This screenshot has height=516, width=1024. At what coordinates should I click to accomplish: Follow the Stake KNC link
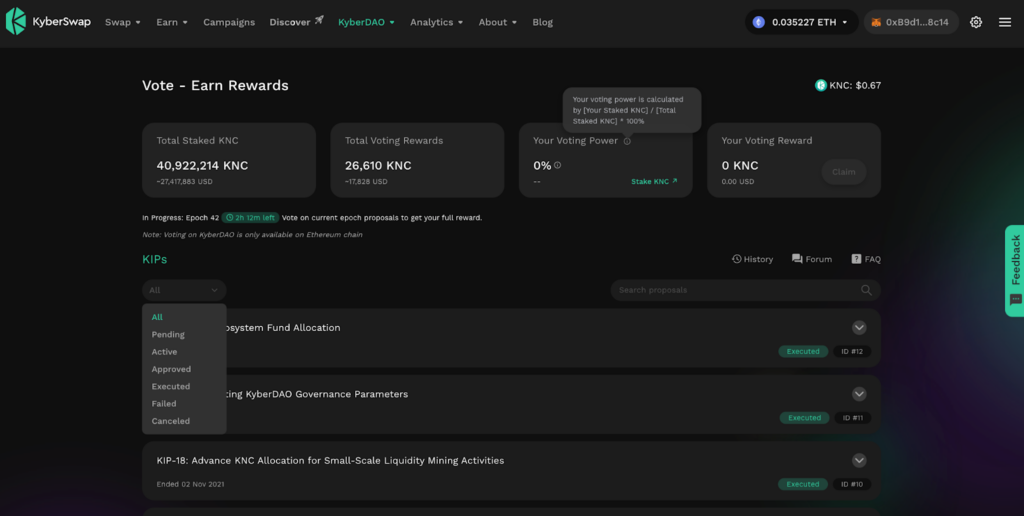pos(654,181)
